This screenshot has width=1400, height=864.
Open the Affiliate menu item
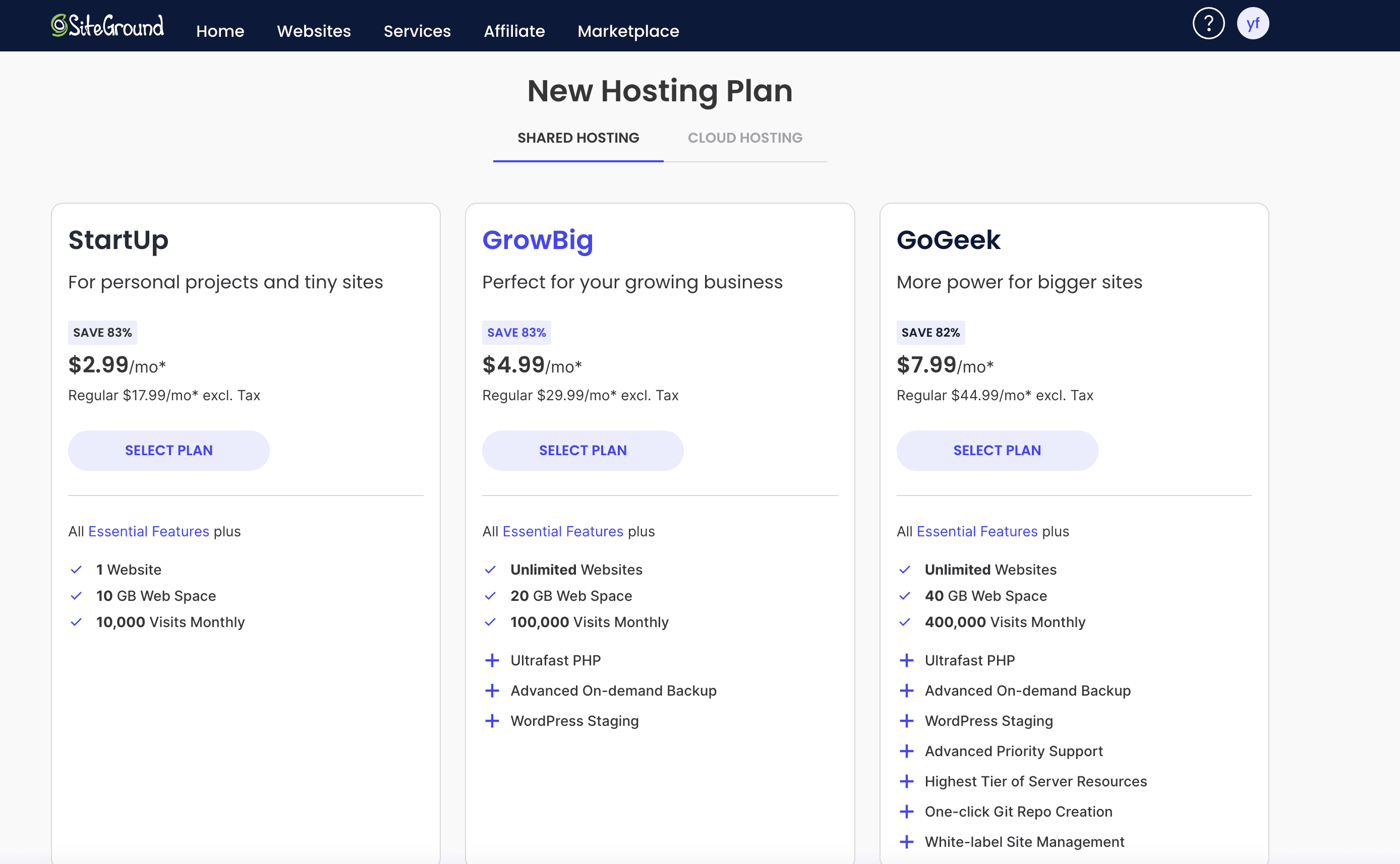tap(514, 31)
